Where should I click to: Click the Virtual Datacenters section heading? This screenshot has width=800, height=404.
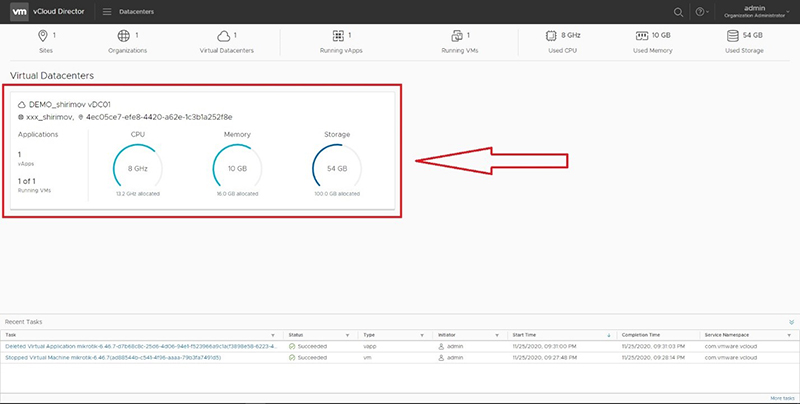pos(52,75)
